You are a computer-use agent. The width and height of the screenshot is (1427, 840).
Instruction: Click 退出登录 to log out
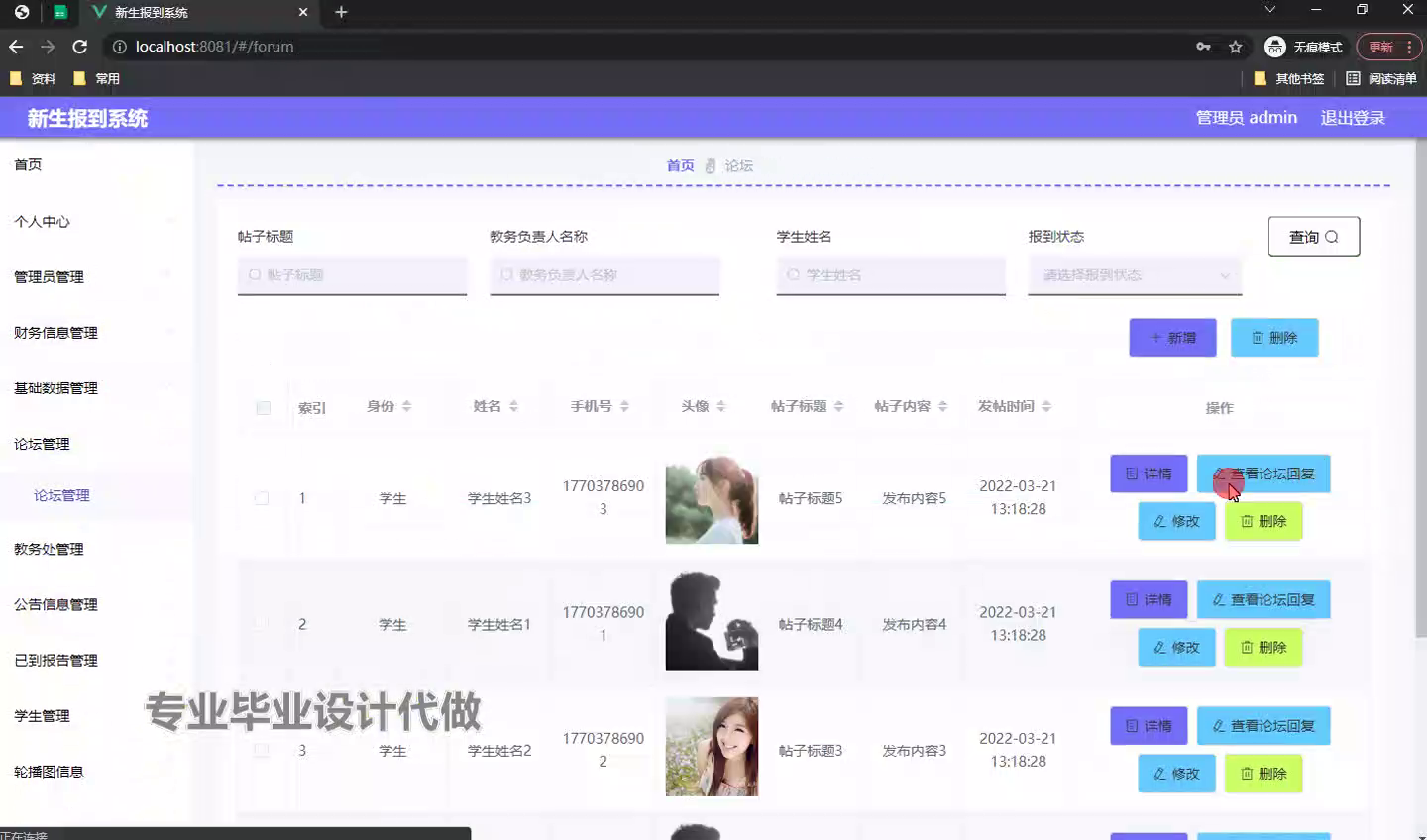(x=1353, y=118)
